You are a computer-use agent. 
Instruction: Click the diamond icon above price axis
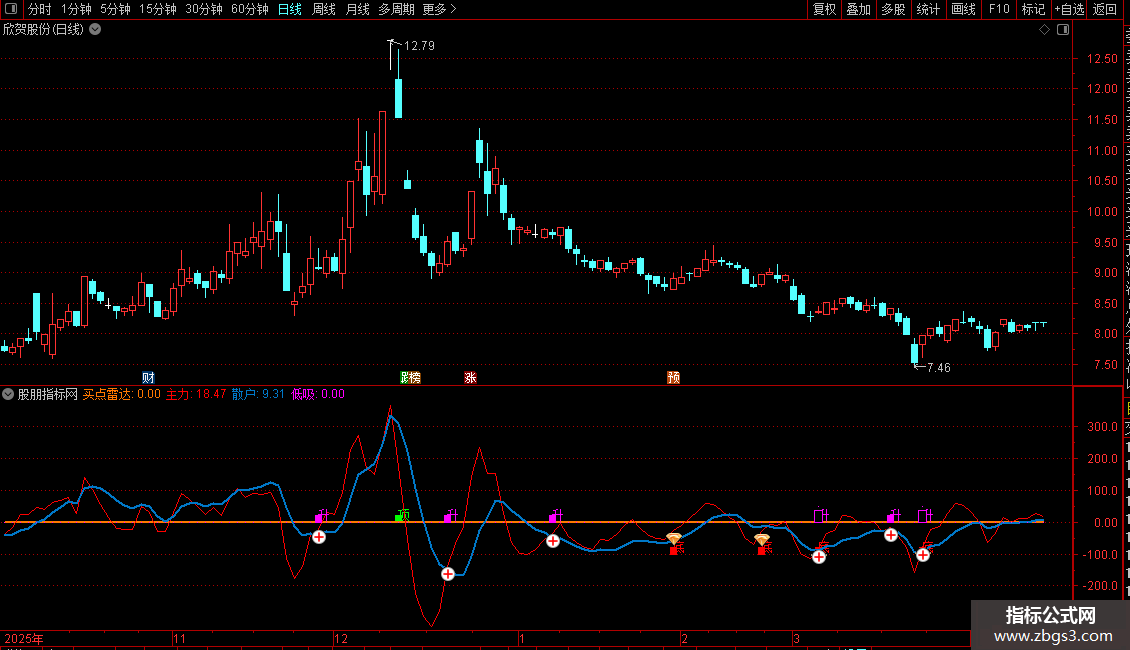1044,30
